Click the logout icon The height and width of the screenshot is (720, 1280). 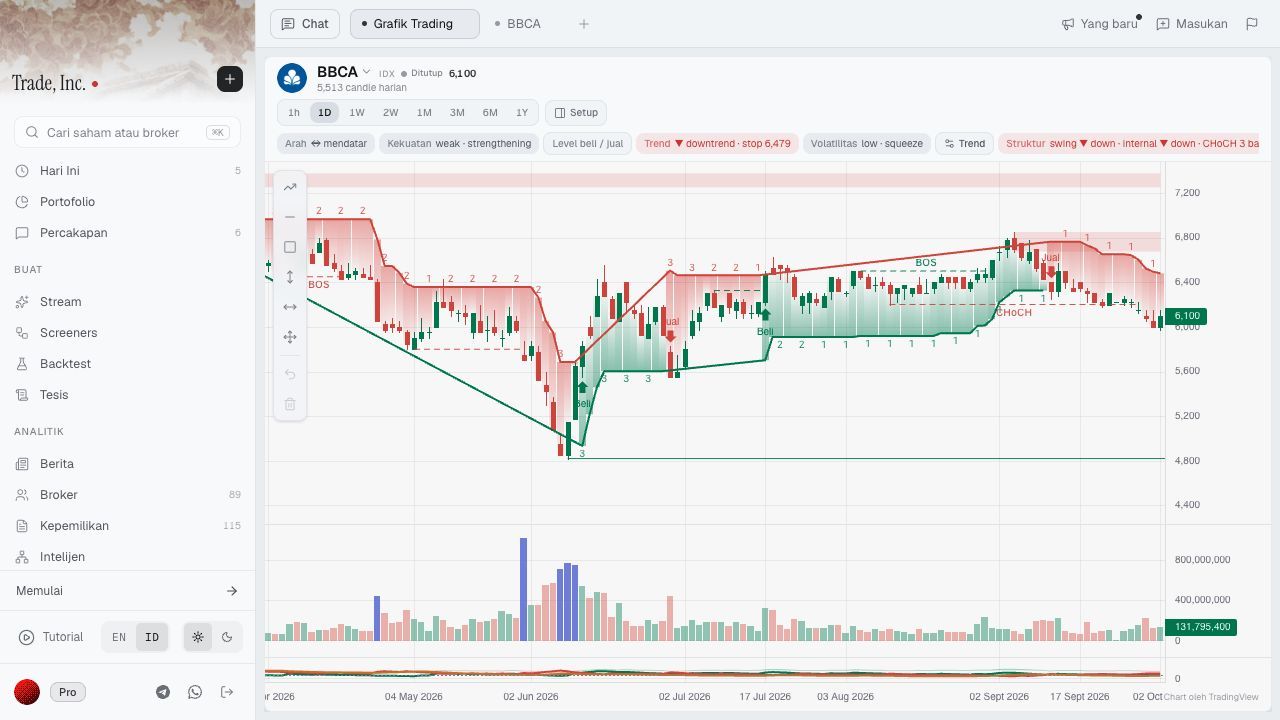pos(227,692)
